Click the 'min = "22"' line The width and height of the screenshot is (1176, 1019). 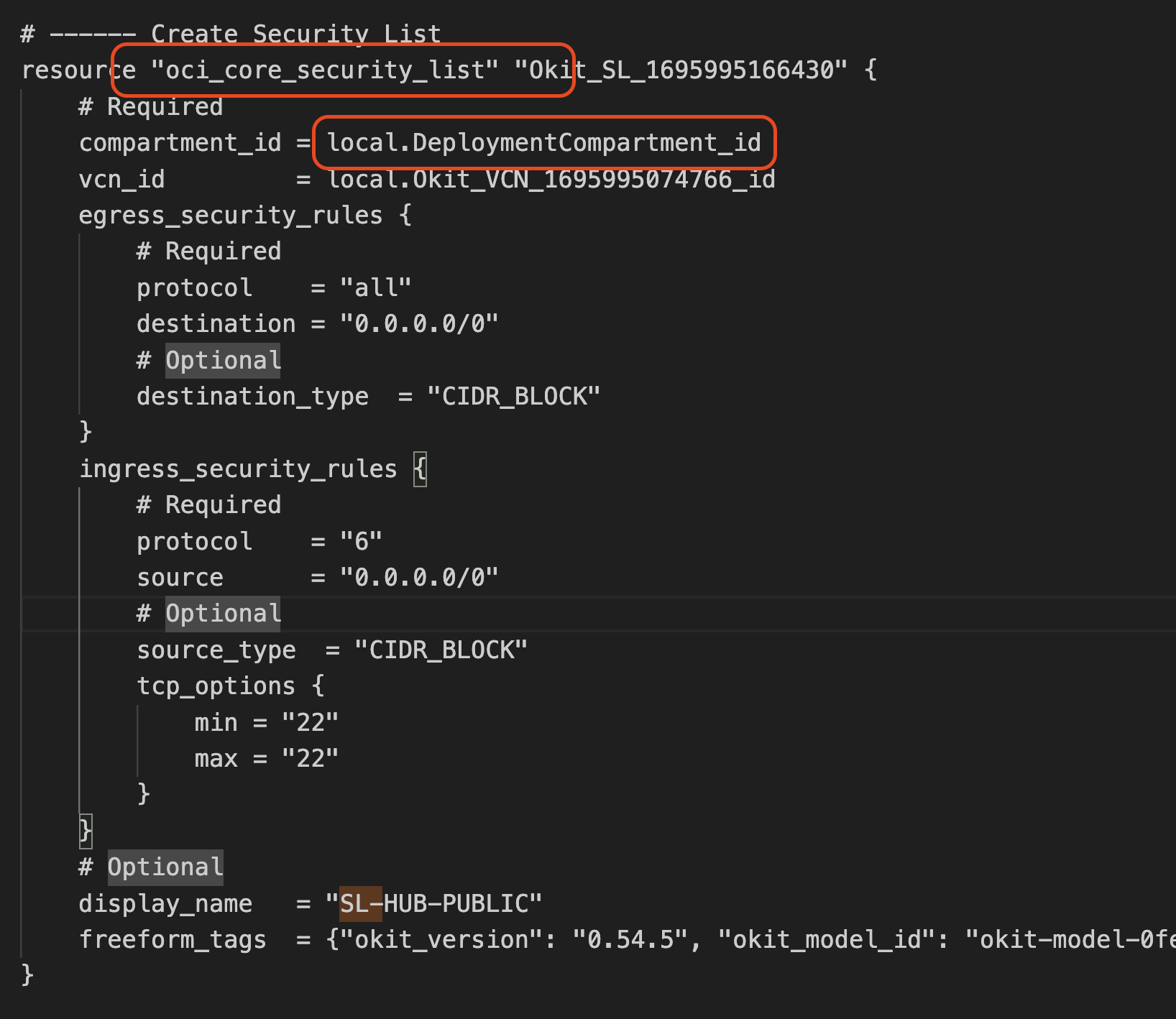pos(267,723)
